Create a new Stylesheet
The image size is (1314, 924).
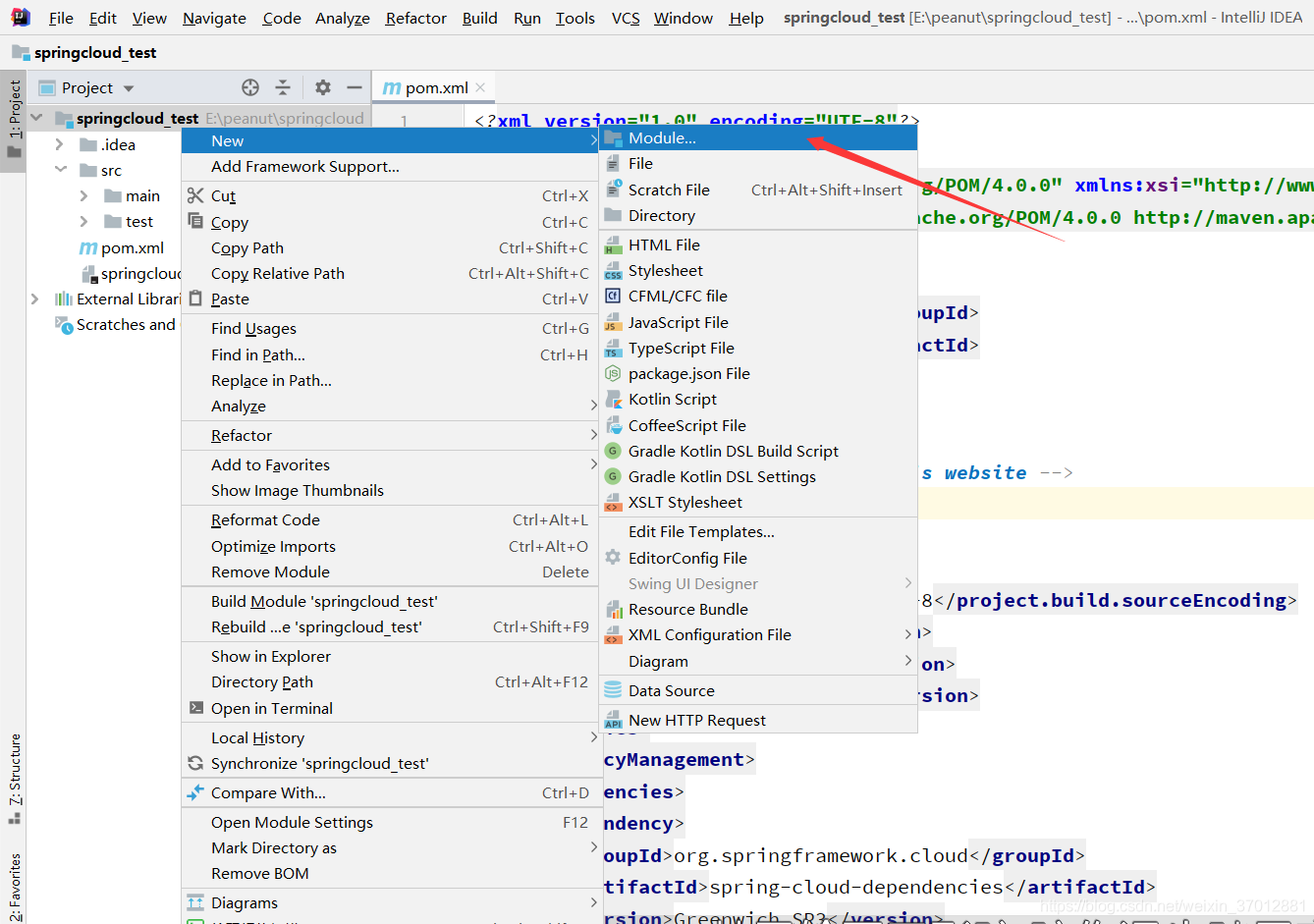pos(758,270)
